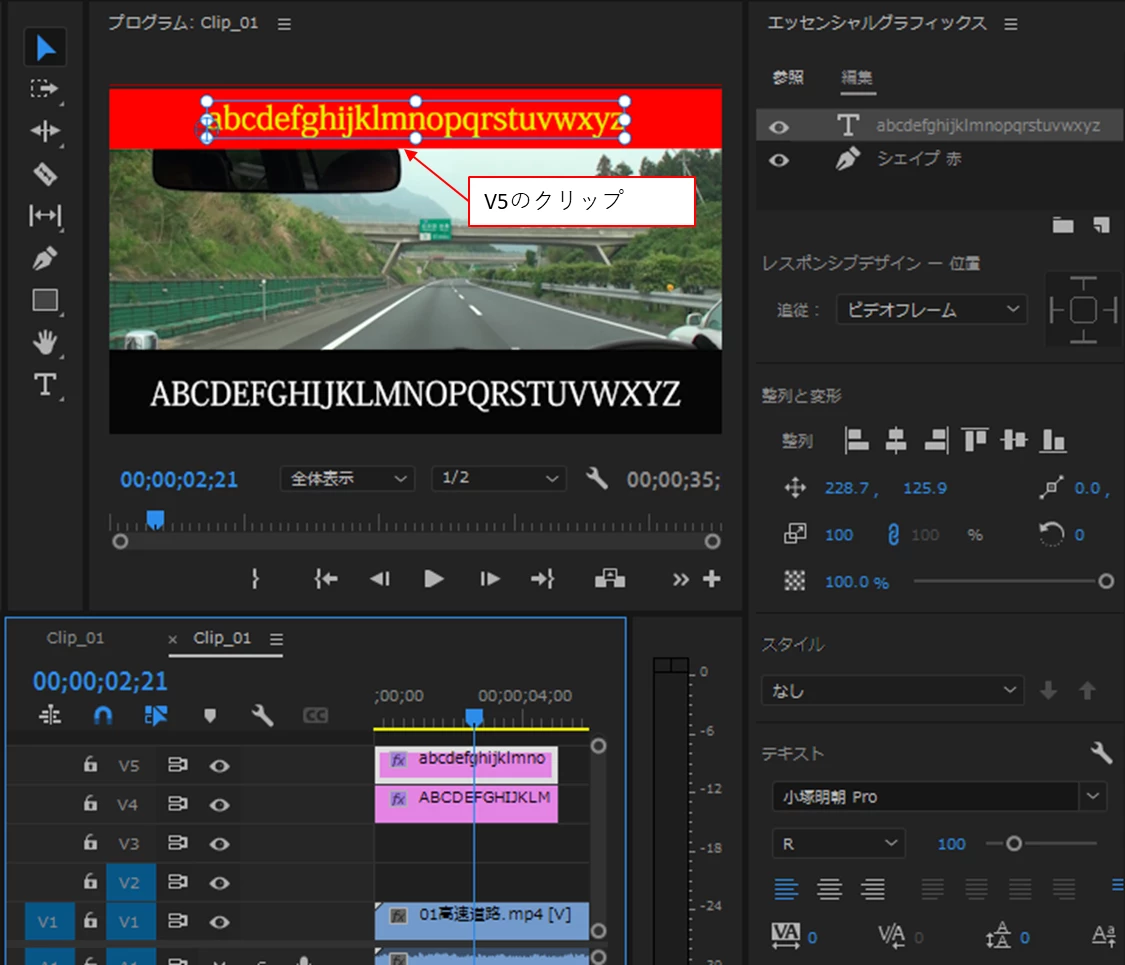Hide the V5 track output
The image size is (1125, 965).
[220, 766]
